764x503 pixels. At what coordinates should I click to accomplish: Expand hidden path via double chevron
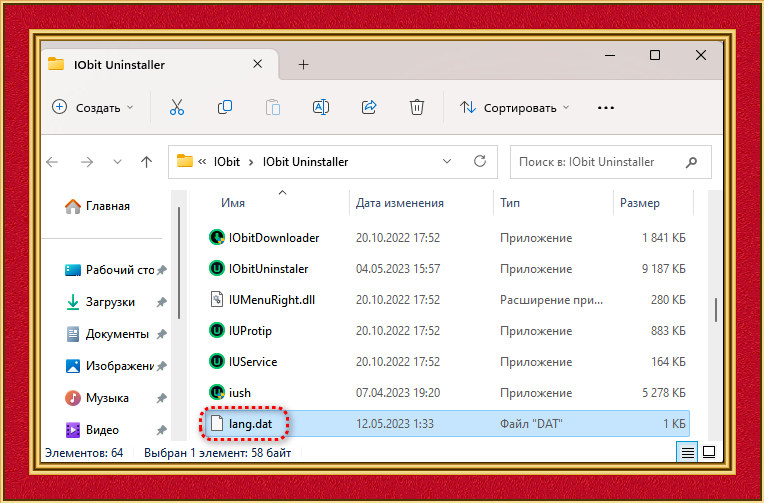pyautogui.click(x=202, y=162)
